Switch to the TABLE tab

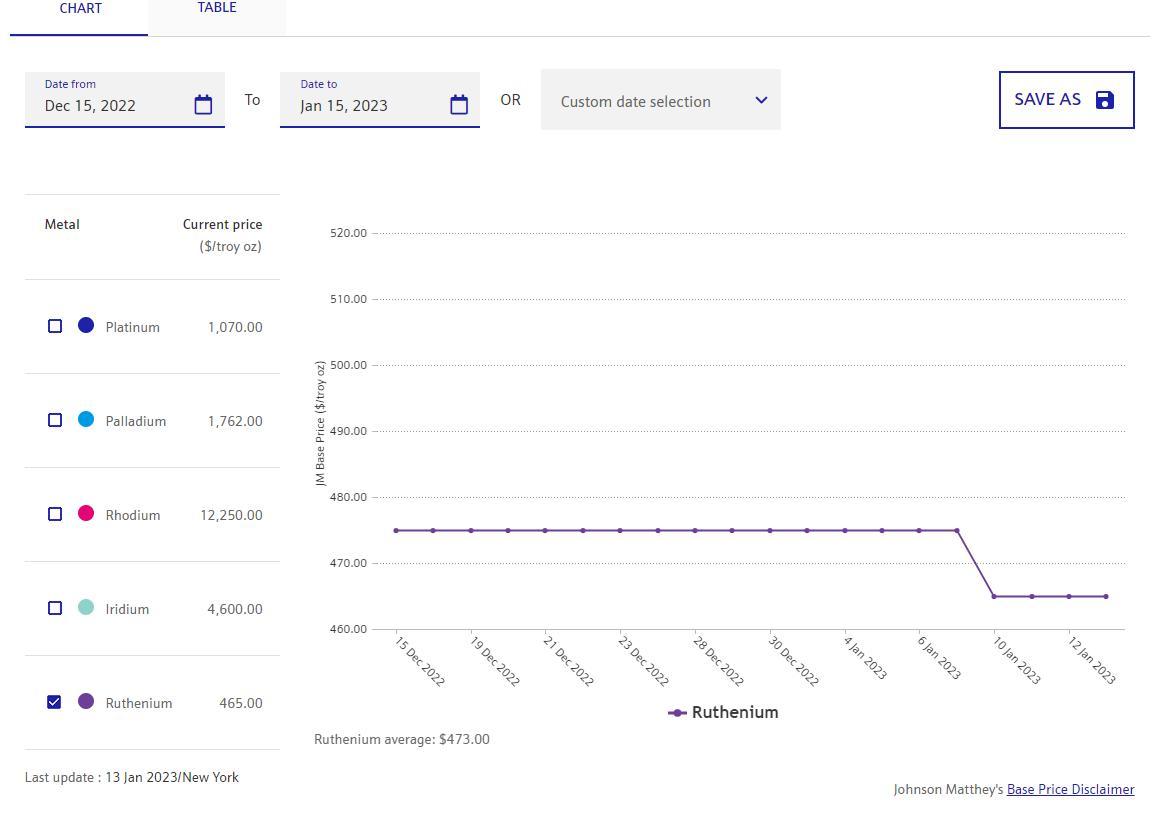217,9
